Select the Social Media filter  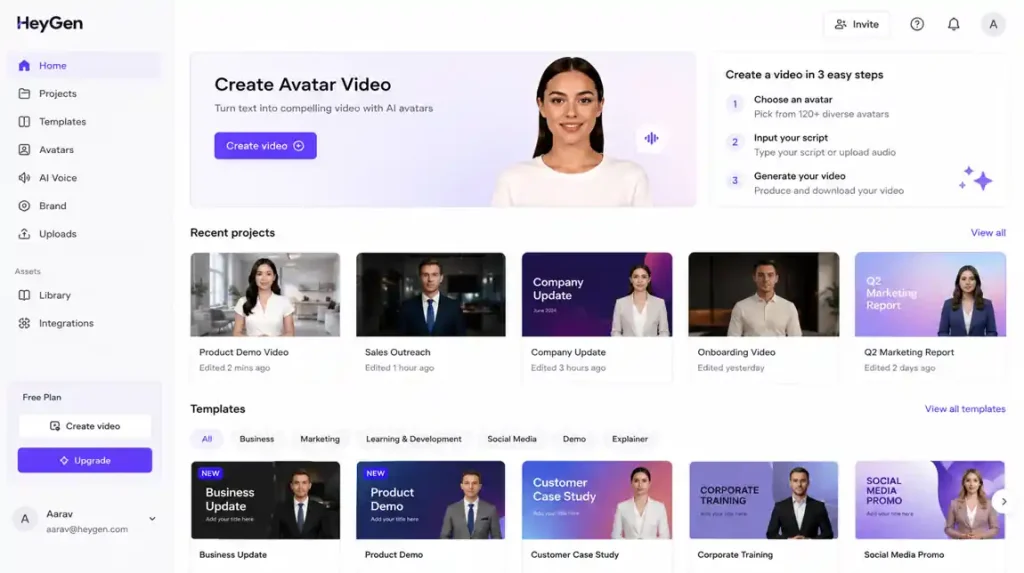[512, 439]
